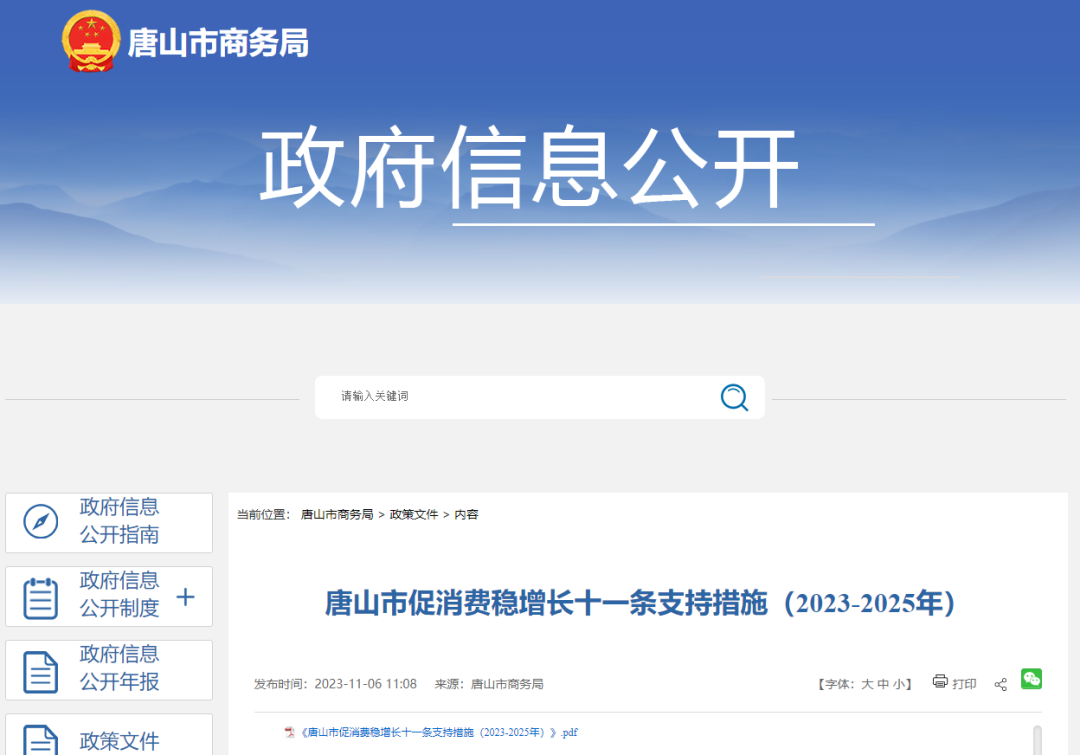
Task: Click the clipboard icon for 政府信息公开制度
Action: pyautogui.click(x=41, y=597)
